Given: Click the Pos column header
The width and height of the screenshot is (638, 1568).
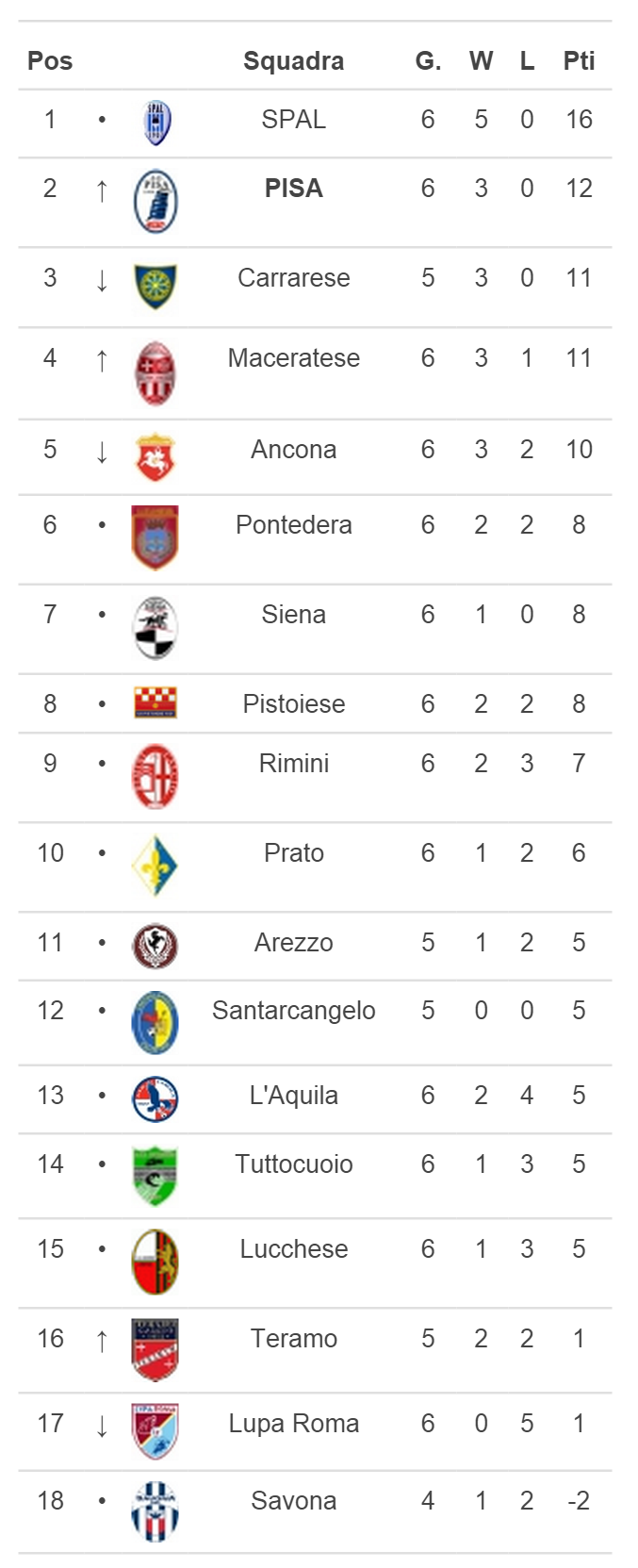Looking at the screenshot, I should coord(50,61).
